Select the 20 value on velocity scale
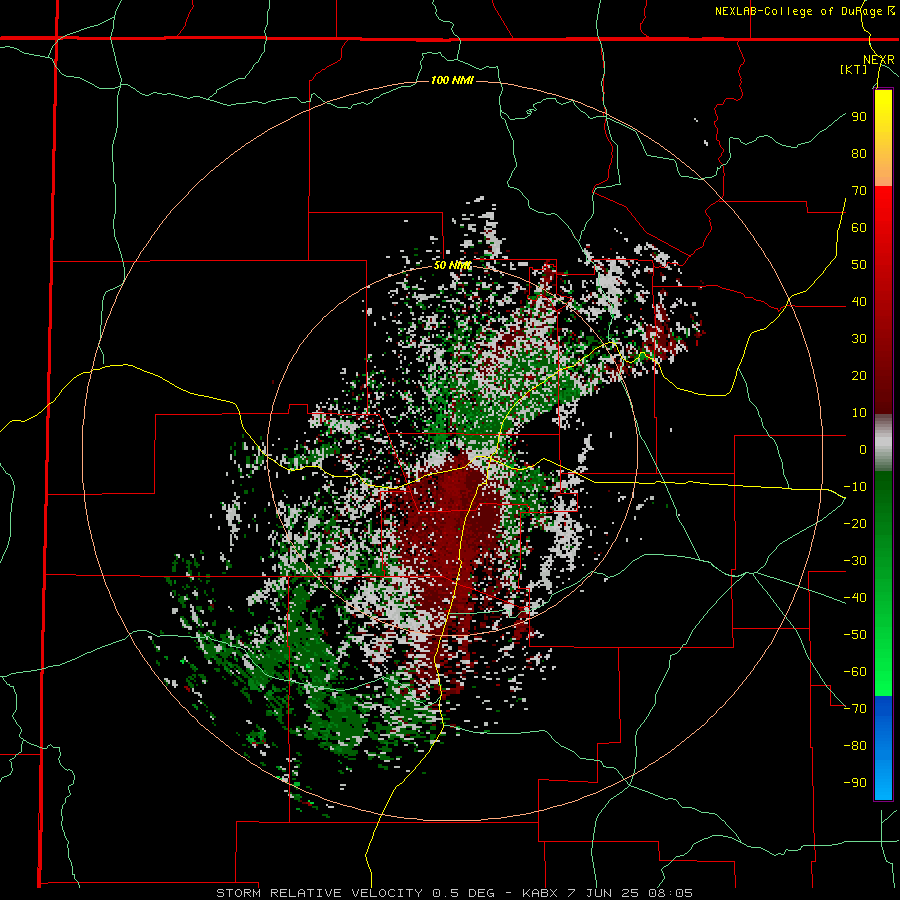This screenshot has width=900, height=900. coord(859,376)
